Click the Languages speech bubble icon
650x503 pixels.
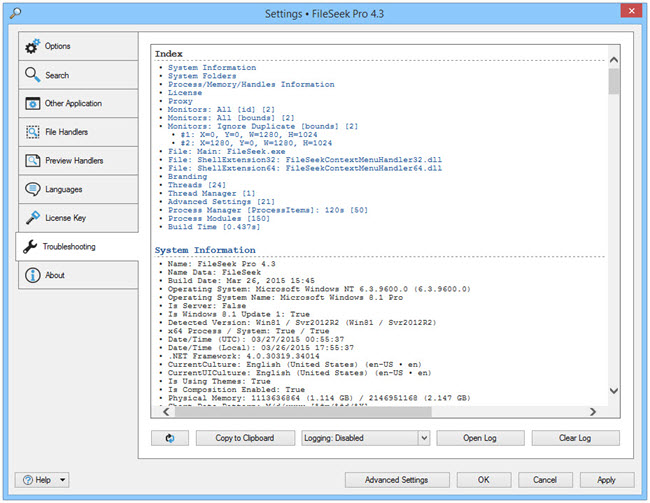point(32,189)
